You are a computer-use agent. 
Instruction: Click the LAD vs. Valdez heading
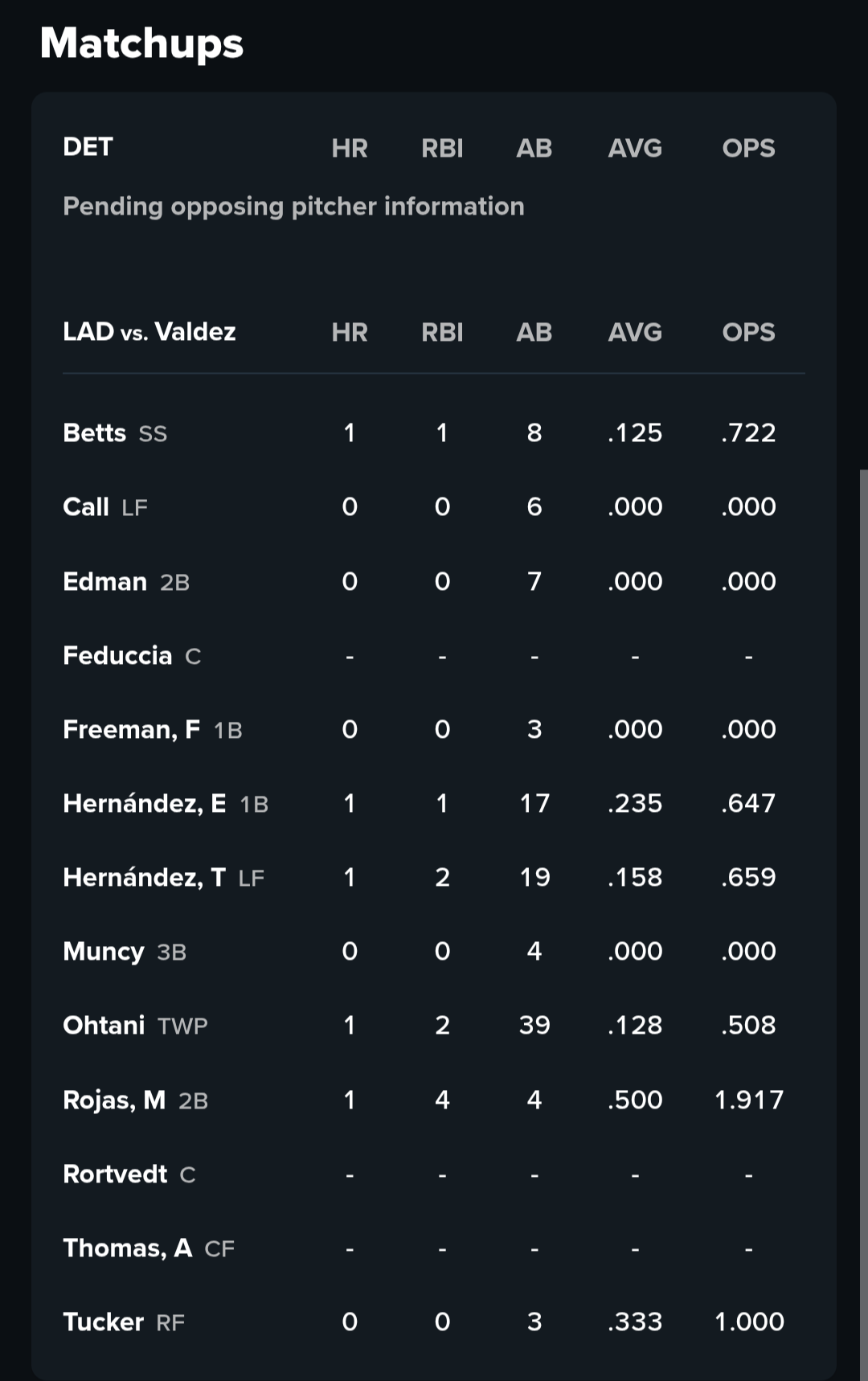pyautogui.click(x=149, y=332)
